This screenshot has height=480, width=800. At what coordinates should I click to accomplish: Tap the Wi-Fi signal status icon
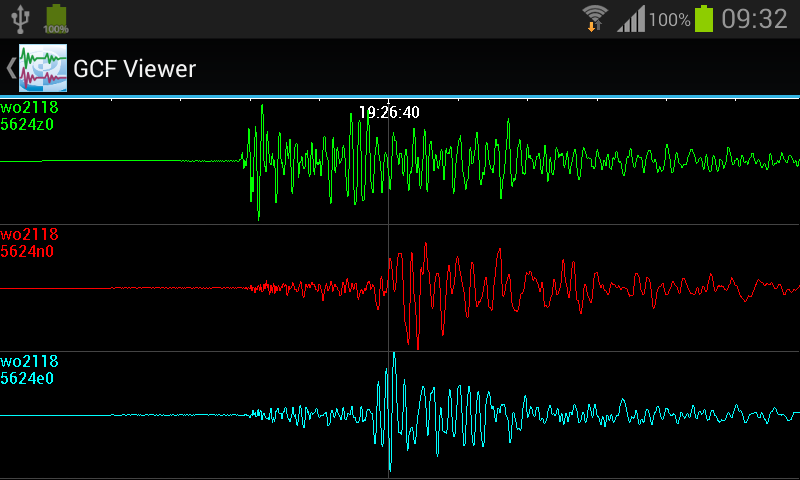click(x=595, y=19)
